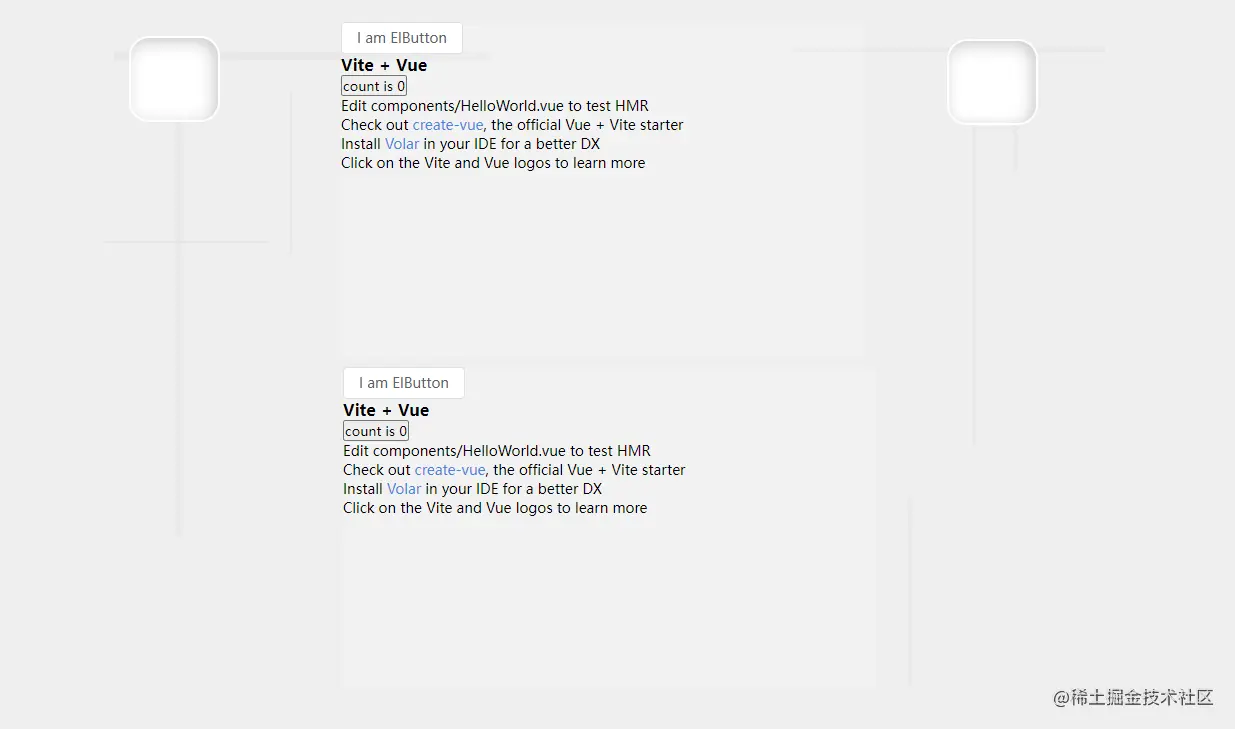1235x729 pixels.
Task: Click second 'Edit components/HelloWorld.vue' text line
Action: tap(497, 451)
